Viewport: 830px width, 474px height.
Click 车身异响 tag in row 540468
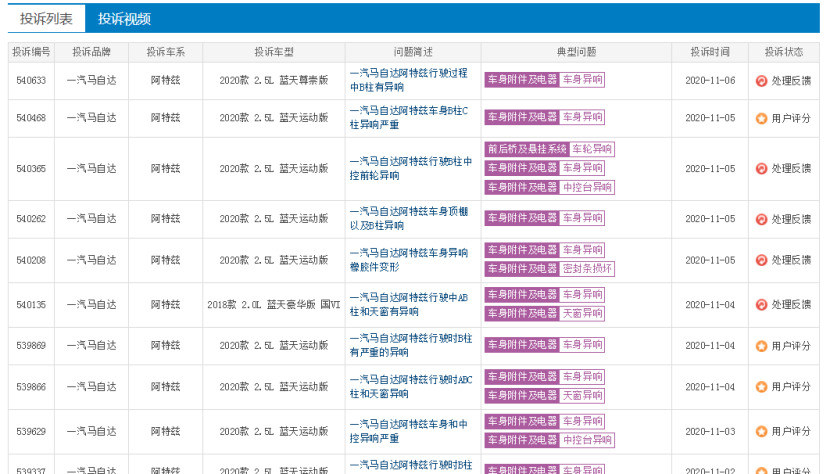(x=582, y=118)
